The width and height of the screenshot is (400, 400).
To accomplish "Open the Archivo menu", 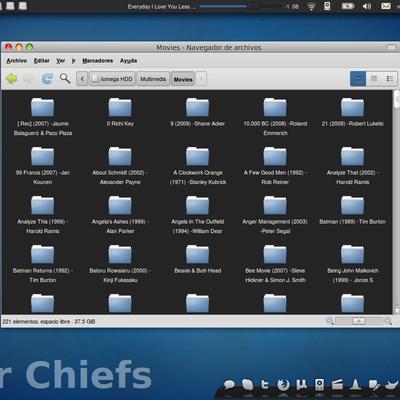I will 17,61.
